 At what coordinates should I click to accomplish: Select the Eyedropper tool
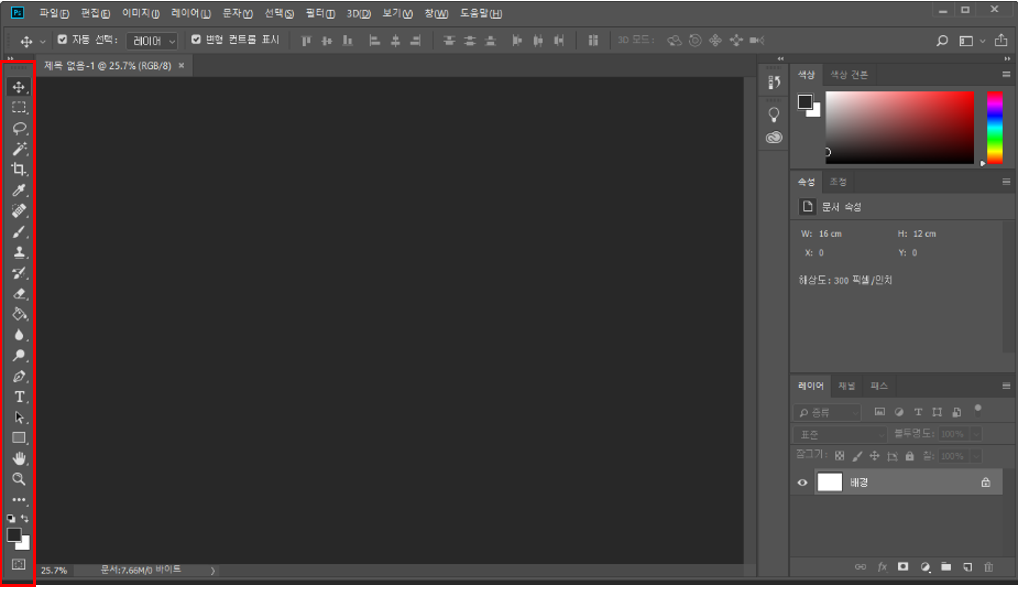pos(19,190)
